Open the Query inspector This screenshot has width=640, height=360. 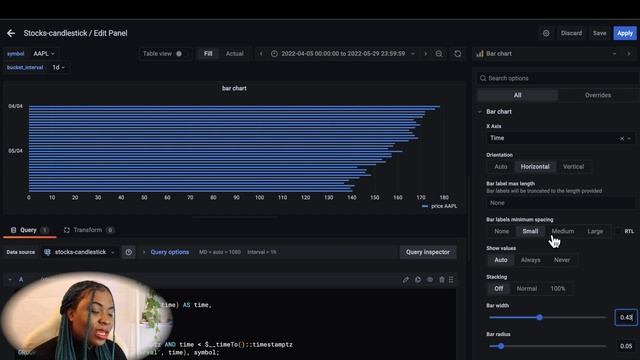pyautogui.click(x=427, y=252)
